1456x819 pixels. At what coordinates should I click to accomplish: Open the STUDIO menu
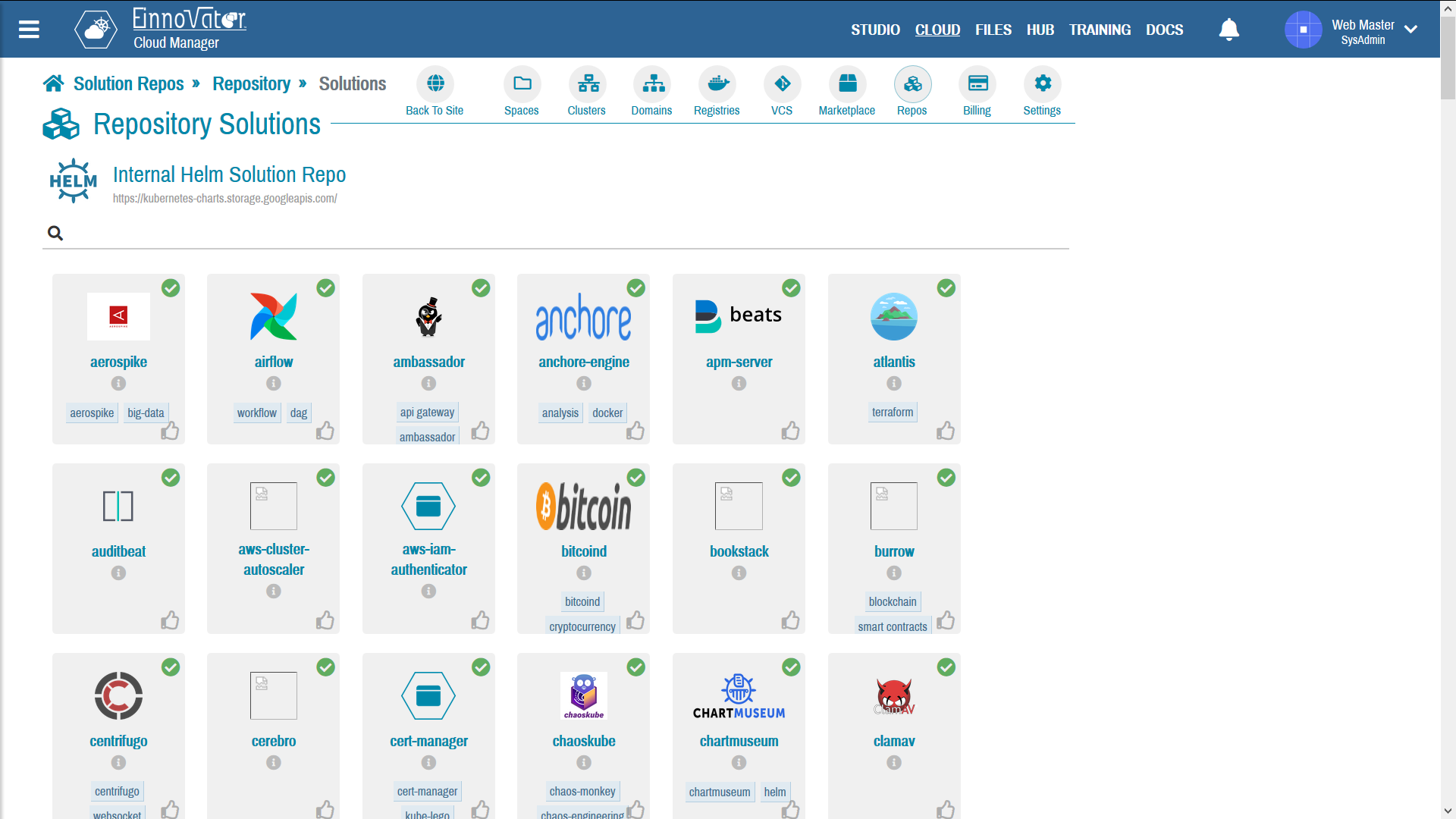(875, 30)
